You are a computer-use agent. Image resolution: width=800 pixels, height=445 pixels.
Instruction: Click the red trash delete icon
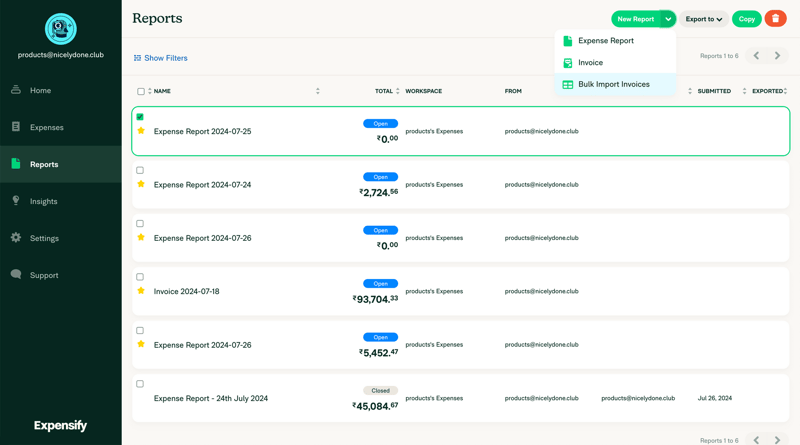[x=776, y=19]
